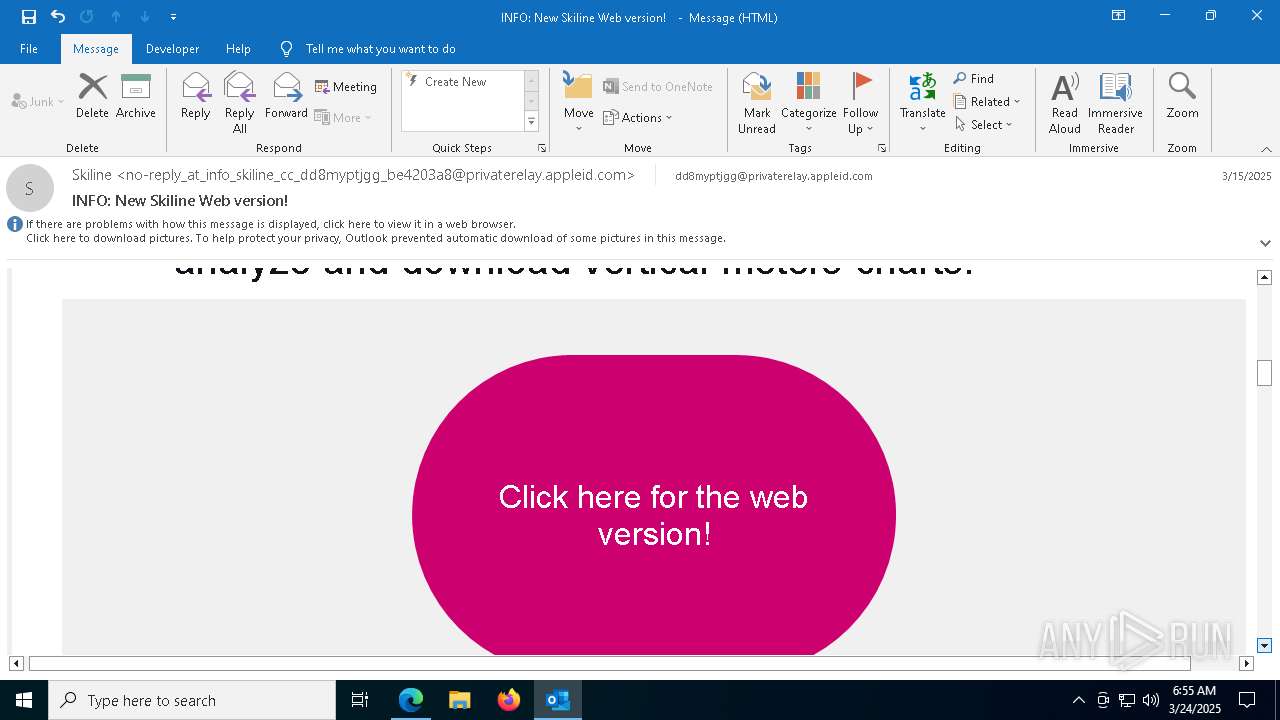
Task: Go to previous item with the up arrow
Action: [116, 16]
